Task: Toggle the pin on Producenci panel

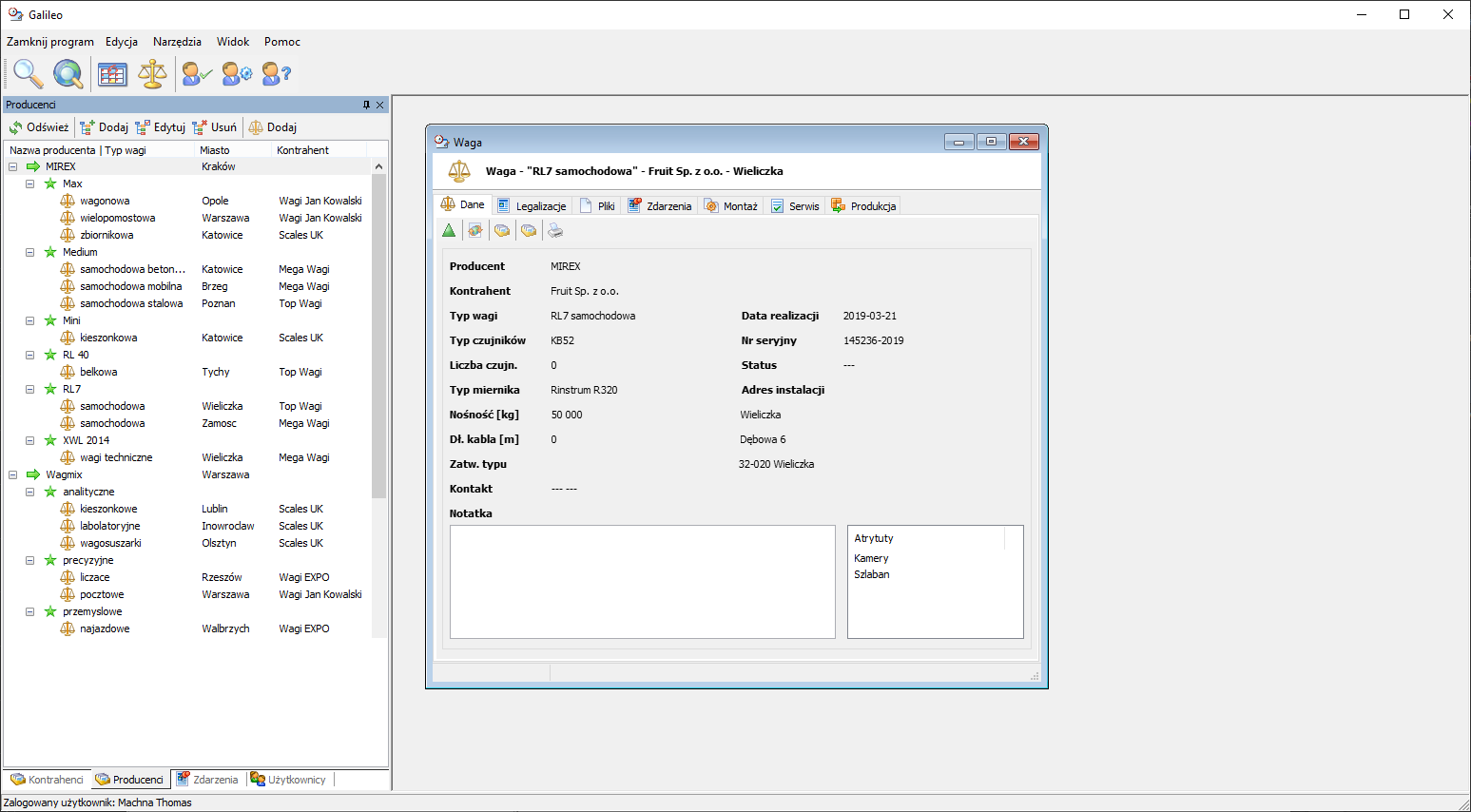Action: [x=366, y=105]
